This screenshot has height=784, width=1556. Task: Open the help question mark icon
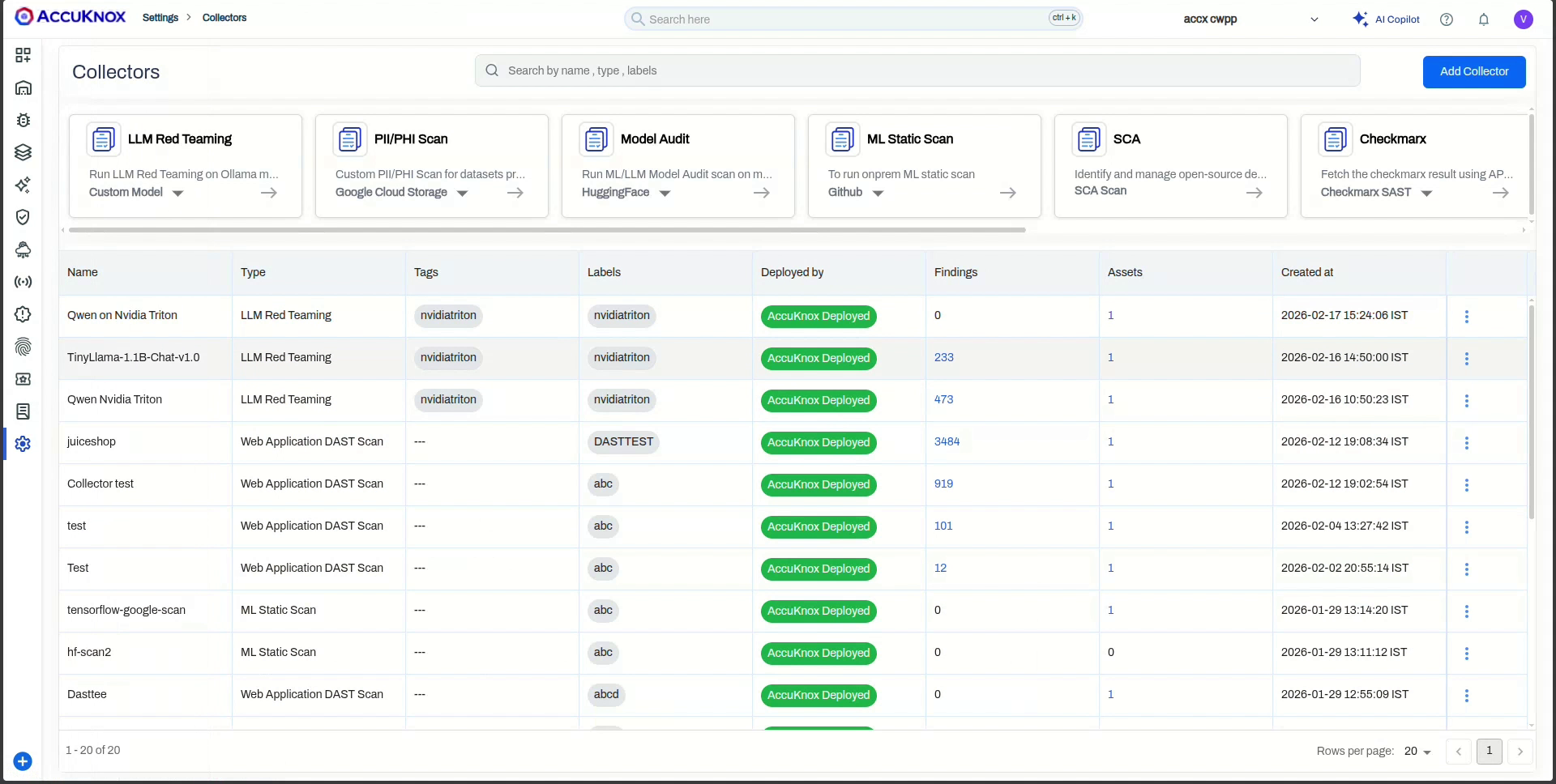click(x=1447, y=19)
